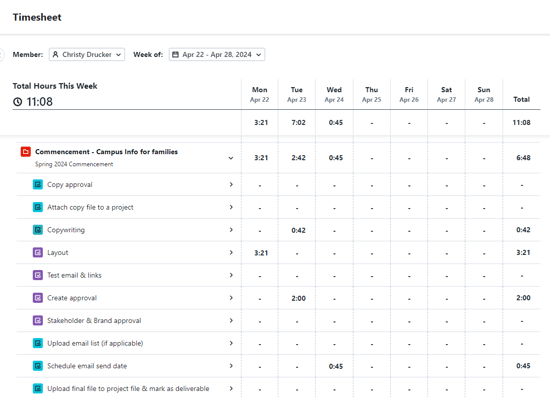
Task: Collapse the Commencement project row chevron
Action: coord(231,158)
